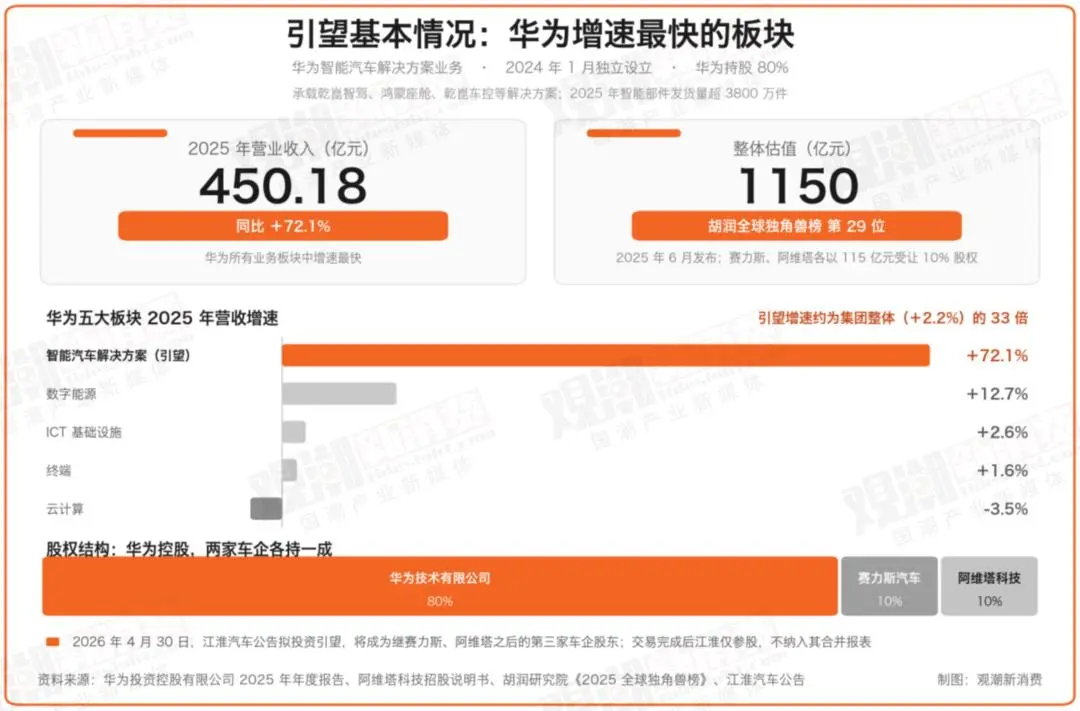Click the 华为技术有限公司 80% share block
The height and width of the screenshot is (711, 1080).
click(x=440, y=586)
